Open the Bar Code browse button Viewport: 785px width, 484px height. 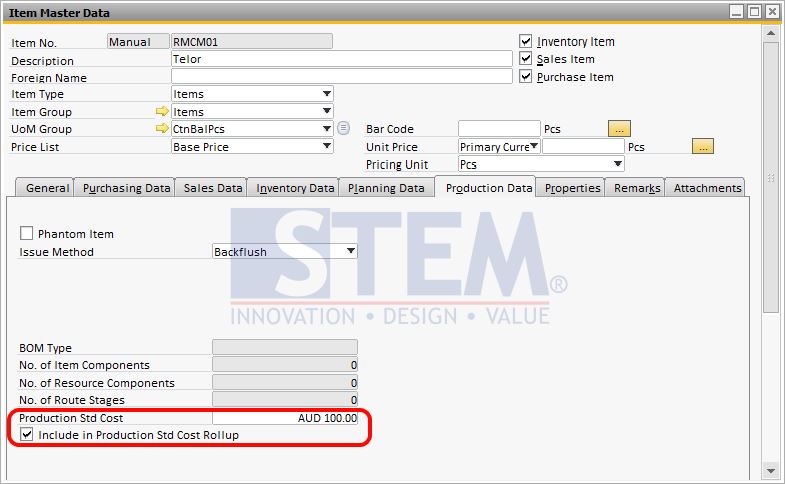(619, 129)
